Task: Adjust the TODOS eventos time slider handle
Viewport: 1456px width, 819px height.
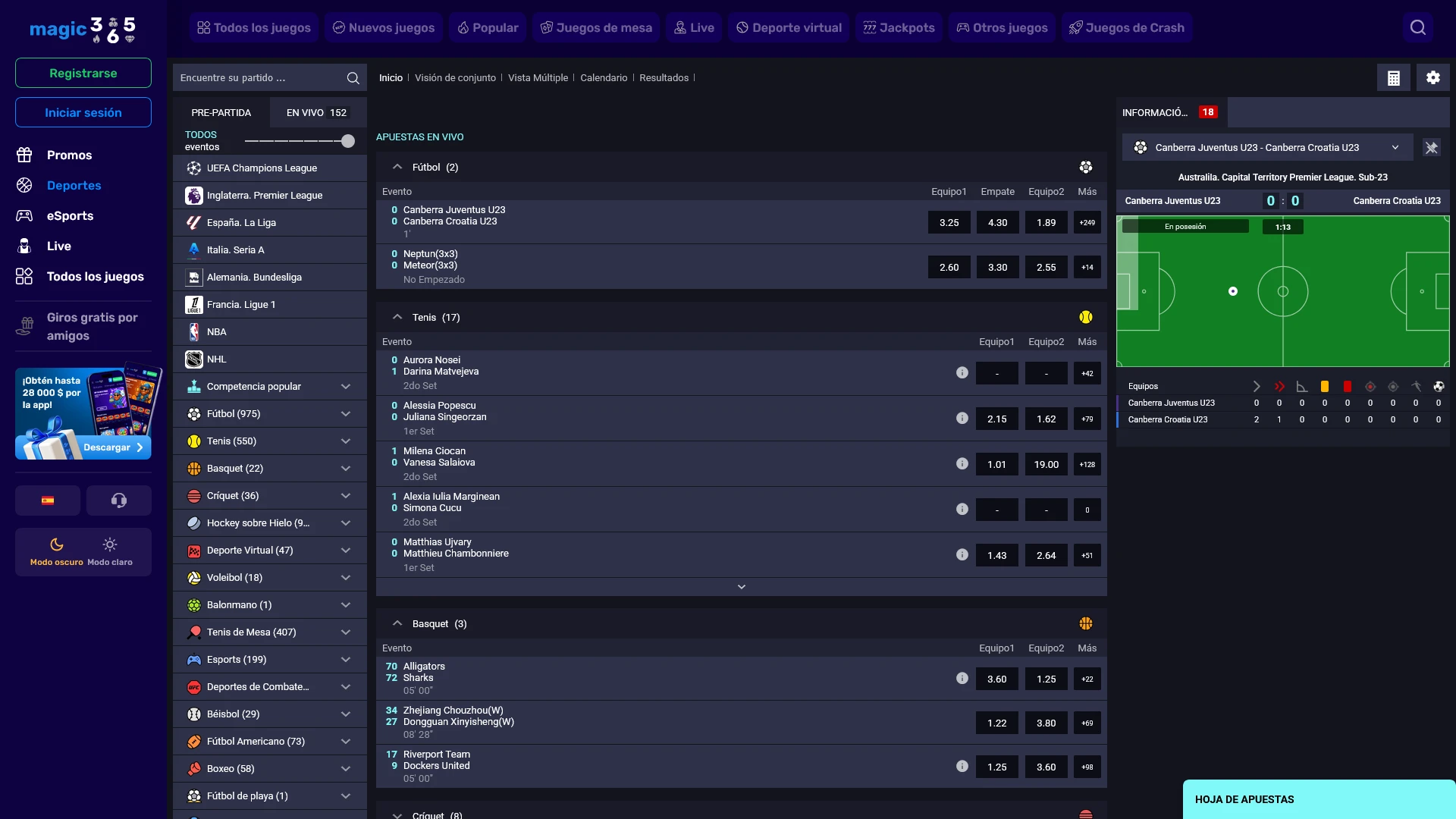Action: pos(348,141)
